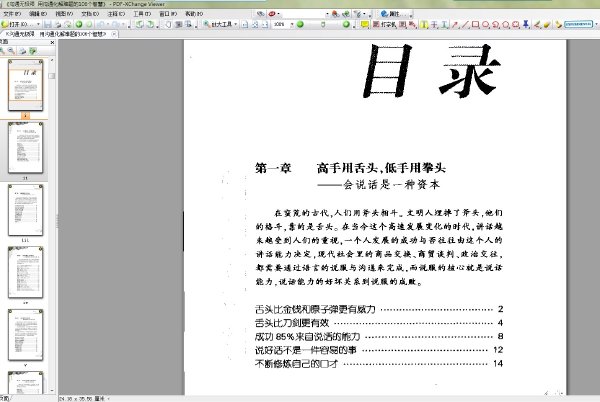The height and width of the screenshot is (402, 600).
Task: Click the thumbnail panel scroll-up arrow
Action: (x=52, y=60)
